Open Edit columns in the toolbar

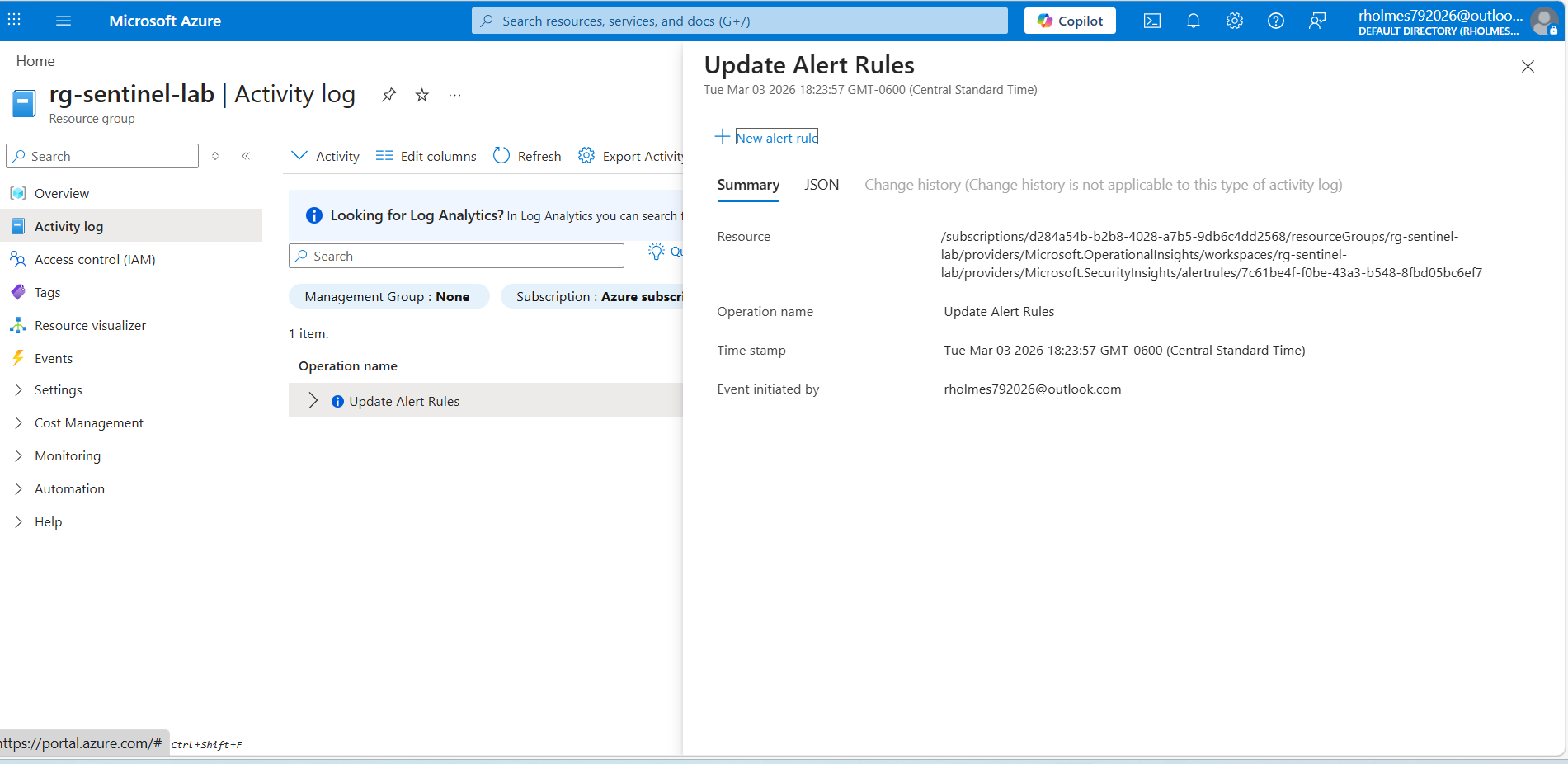(426, 156)
